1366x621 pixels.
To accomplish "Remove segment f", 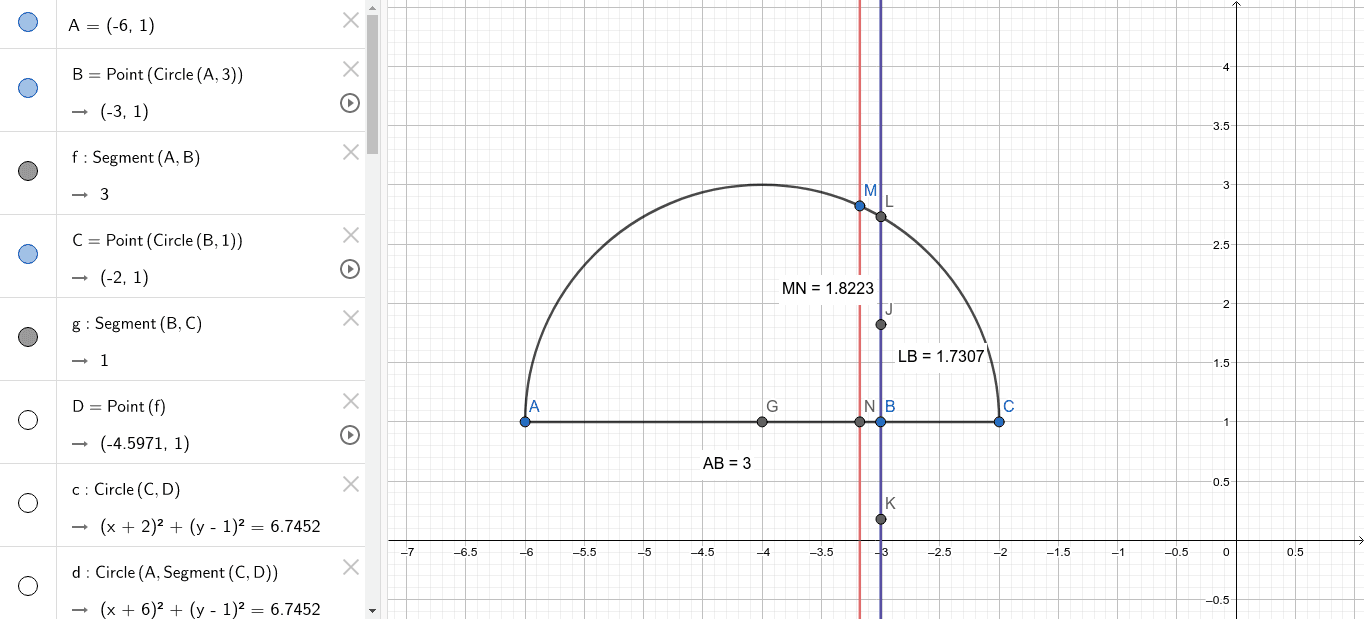I will point(350,152).
